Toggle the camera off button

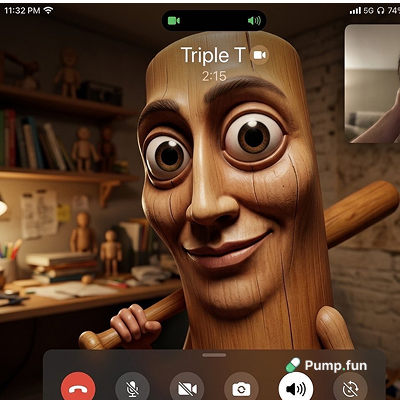point(187,387)
